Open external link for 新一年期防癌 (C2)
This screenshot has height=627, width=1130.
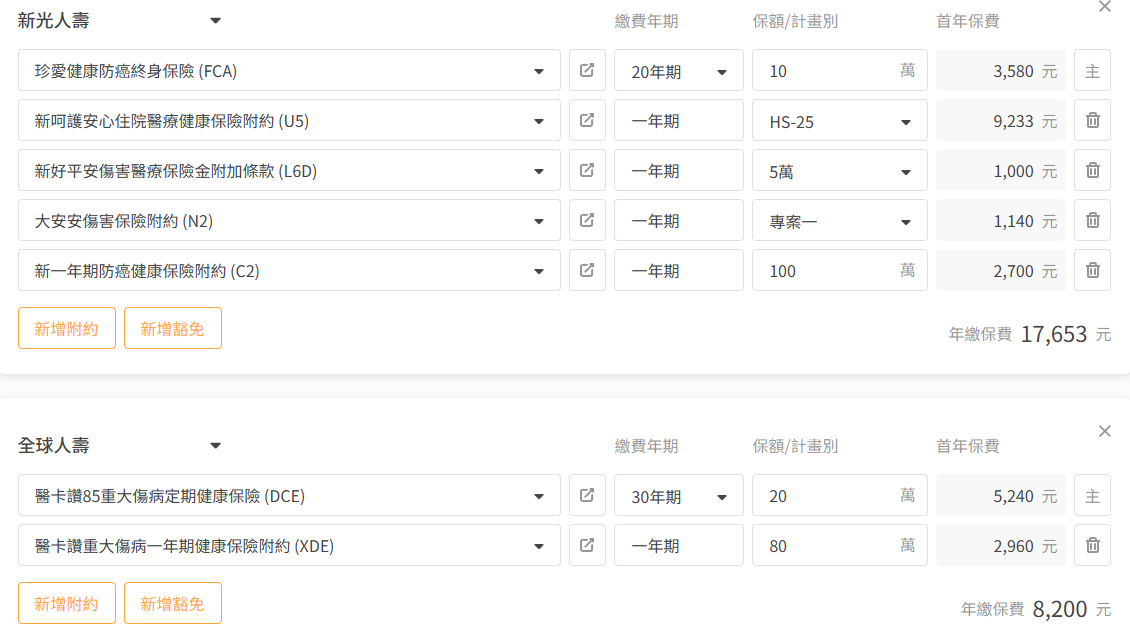coord(587,270)
